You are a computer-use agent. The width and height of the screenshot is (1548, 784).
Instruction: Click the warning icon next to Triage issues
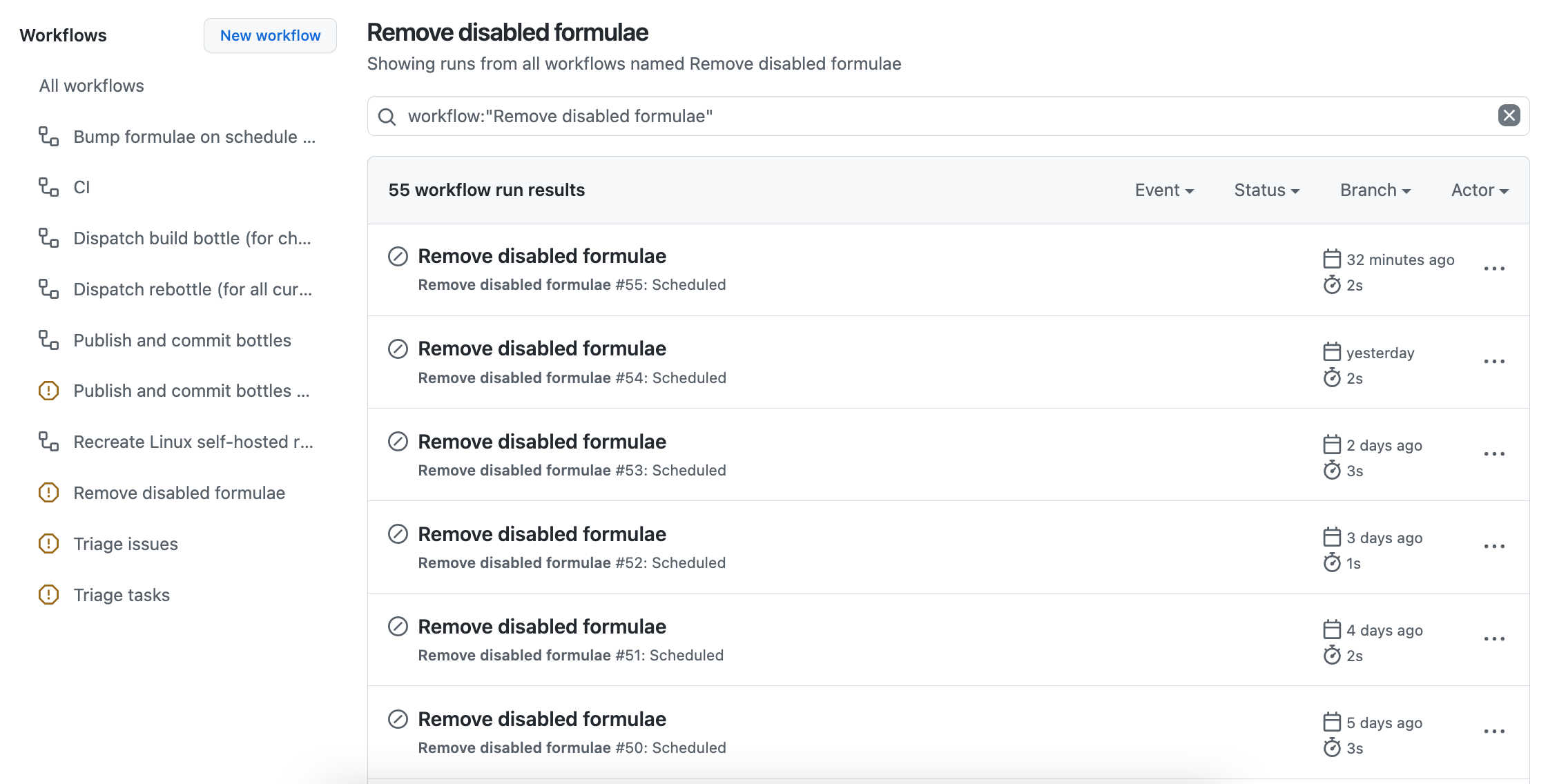[48, 544]
